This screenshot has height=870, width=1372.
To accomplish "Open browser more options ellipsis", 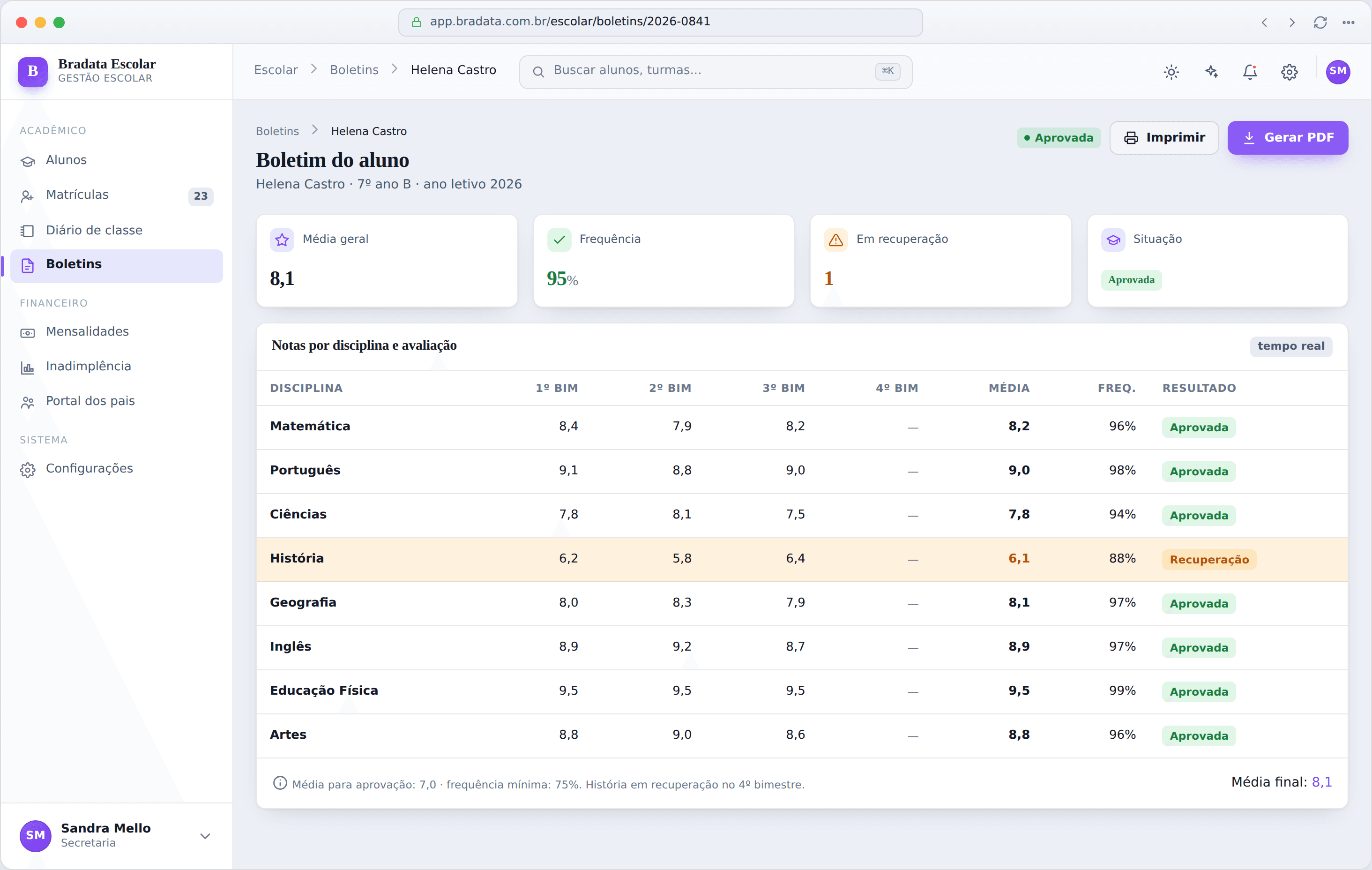I will (1348, 22).
